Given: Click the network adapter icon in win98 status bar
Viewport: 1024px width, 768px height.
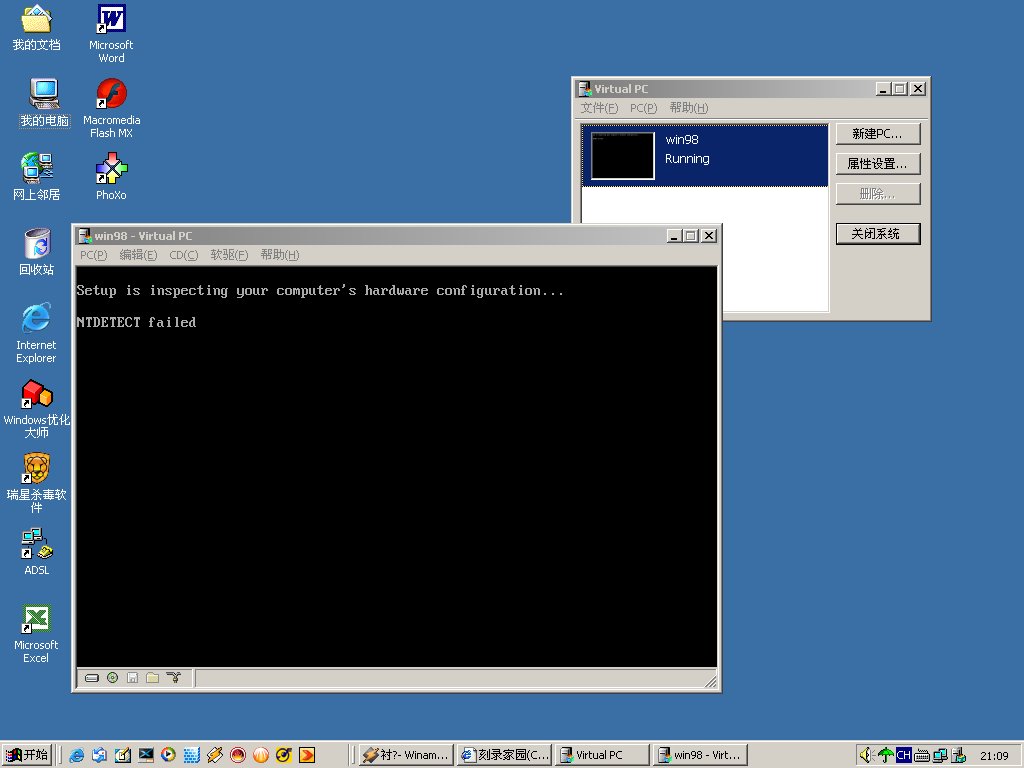Looking at the screenshot, I should coord(174,678).
